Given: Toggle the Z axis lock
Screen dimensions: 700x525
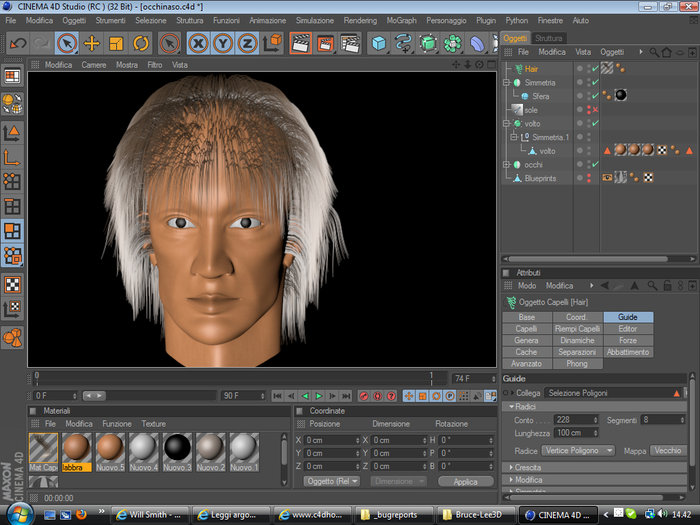Looking at the screenshot, I should pos(247,43).
